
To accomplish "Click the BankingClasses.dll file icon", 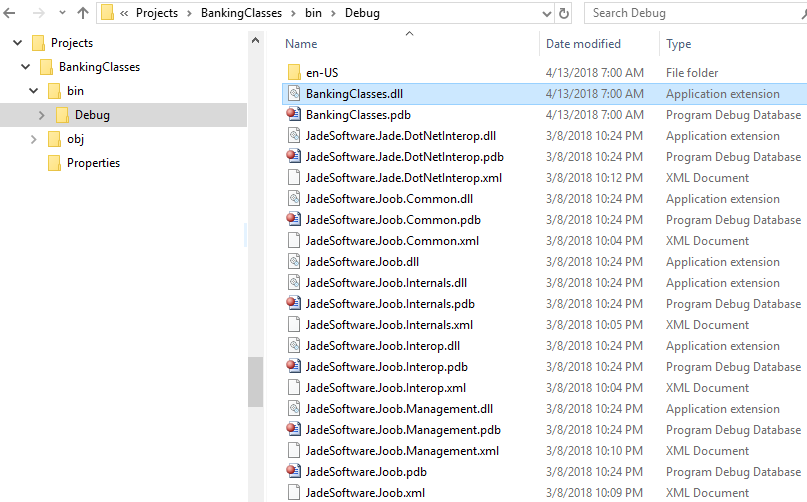I will 294,94.
